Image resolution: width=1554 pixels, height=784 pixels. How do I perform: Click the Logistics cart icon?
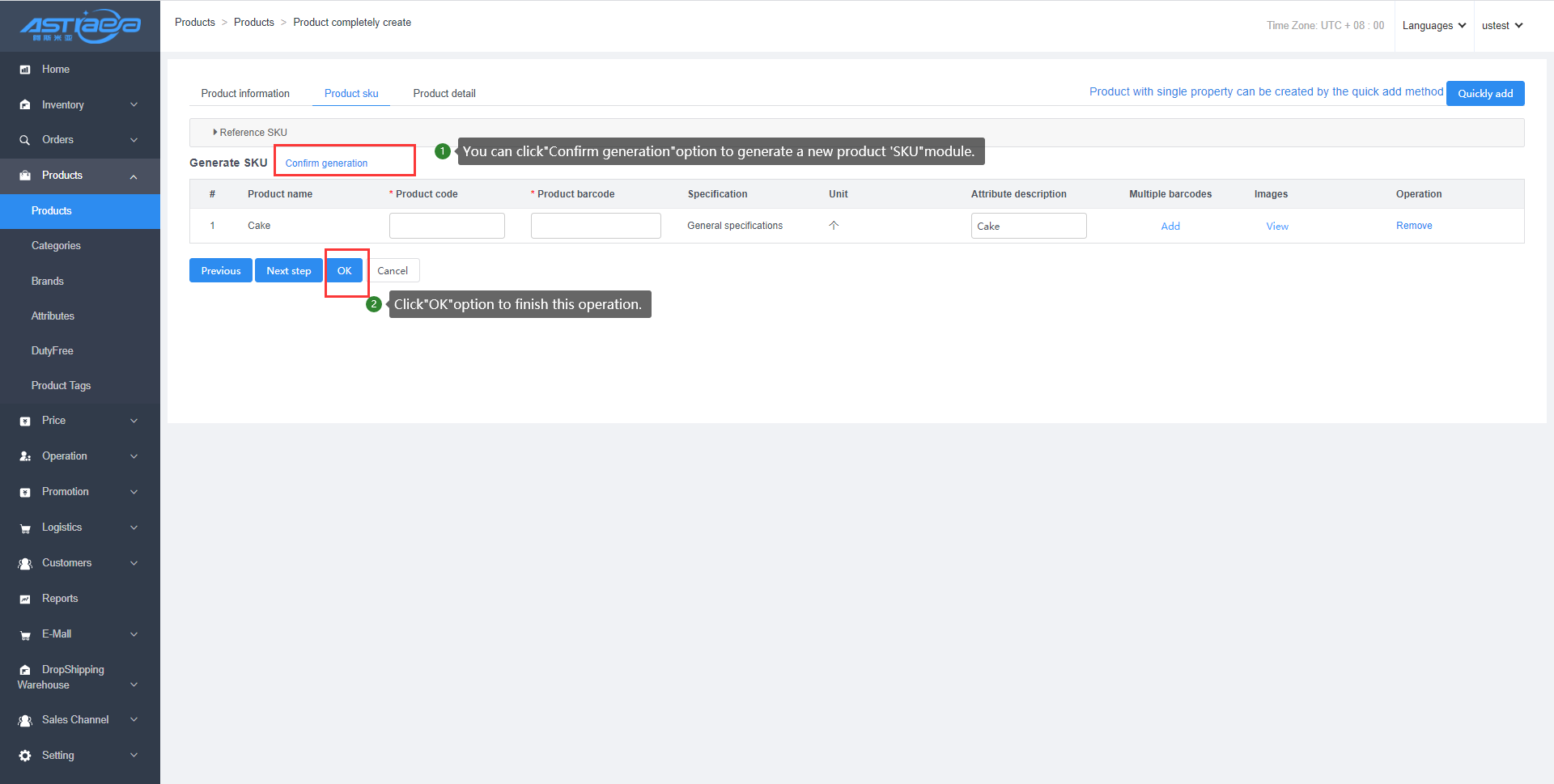tap(25, 528)
